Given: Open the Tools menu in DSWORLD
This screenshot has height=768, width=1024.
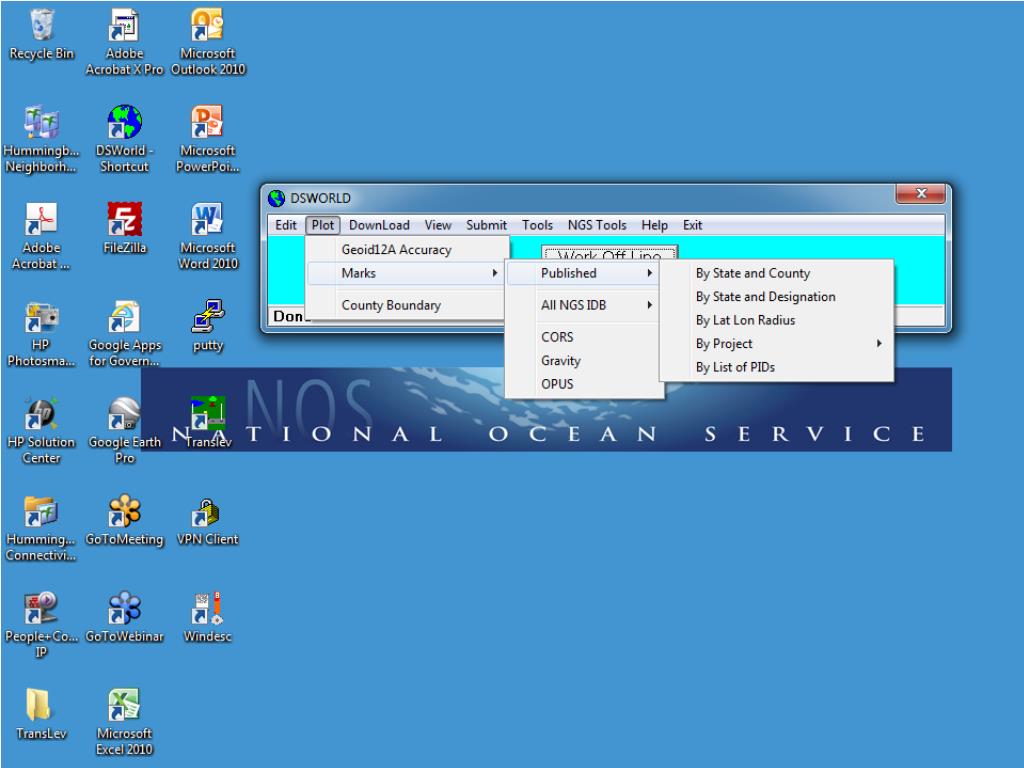Looking at the screenshot, I should point(537,225).
